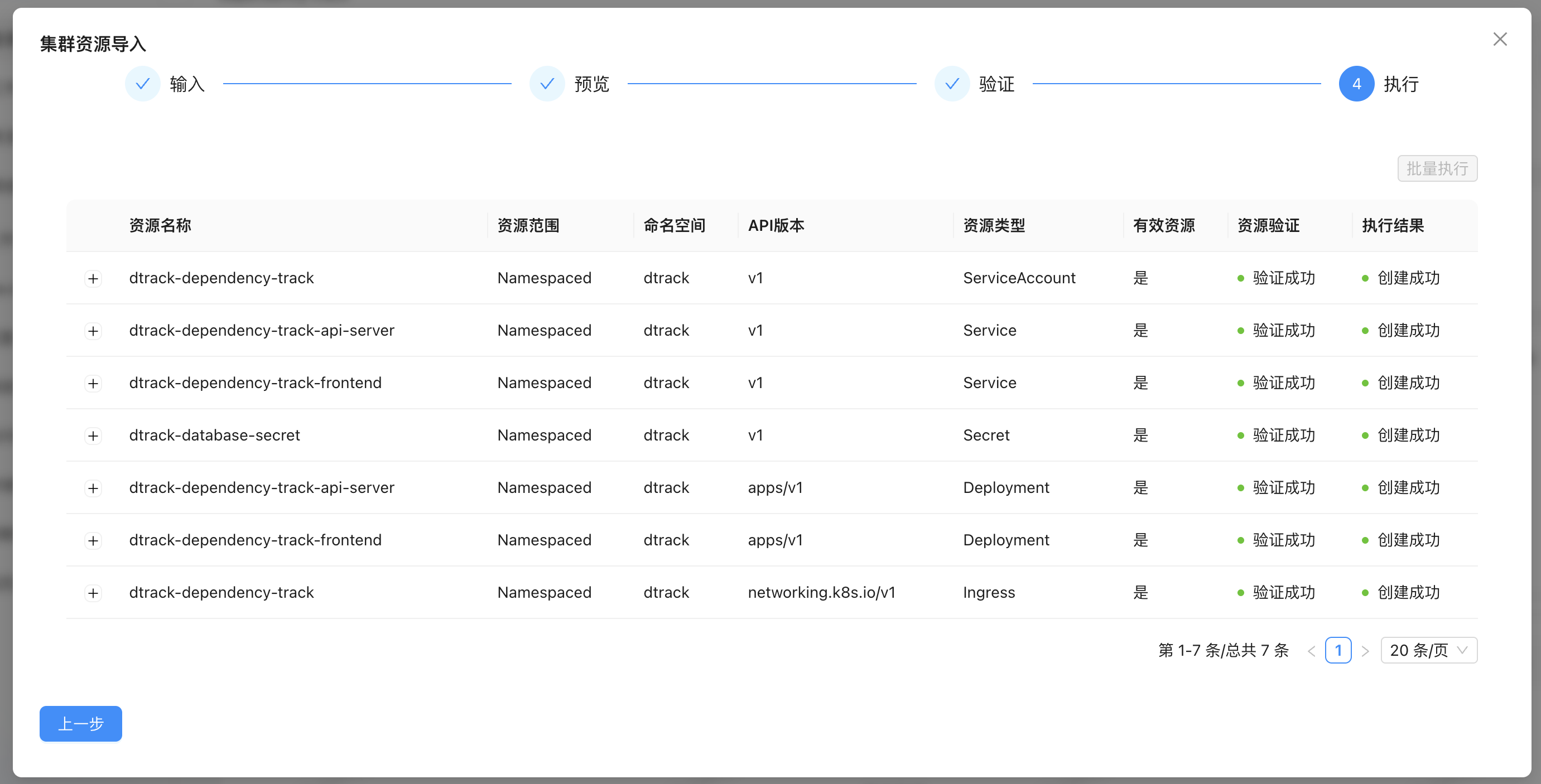Click the 验证 step checkmark icon

pos(952,84)
